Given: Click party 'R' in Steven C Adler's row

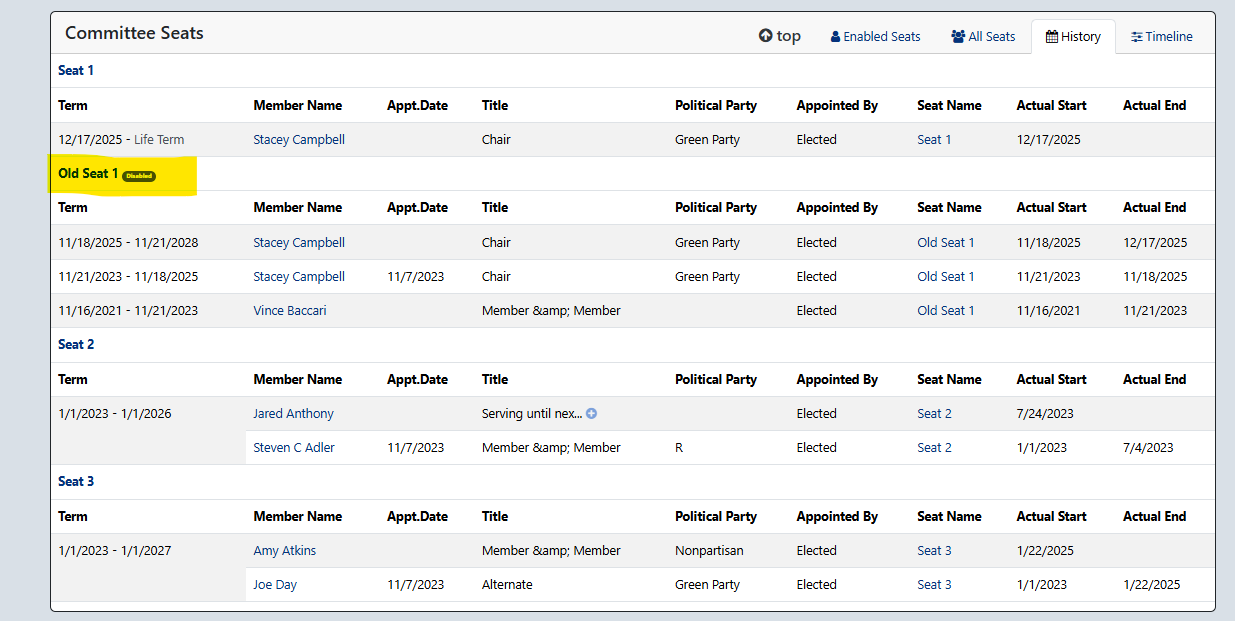Looking at the screenshot, I should 679,448.
